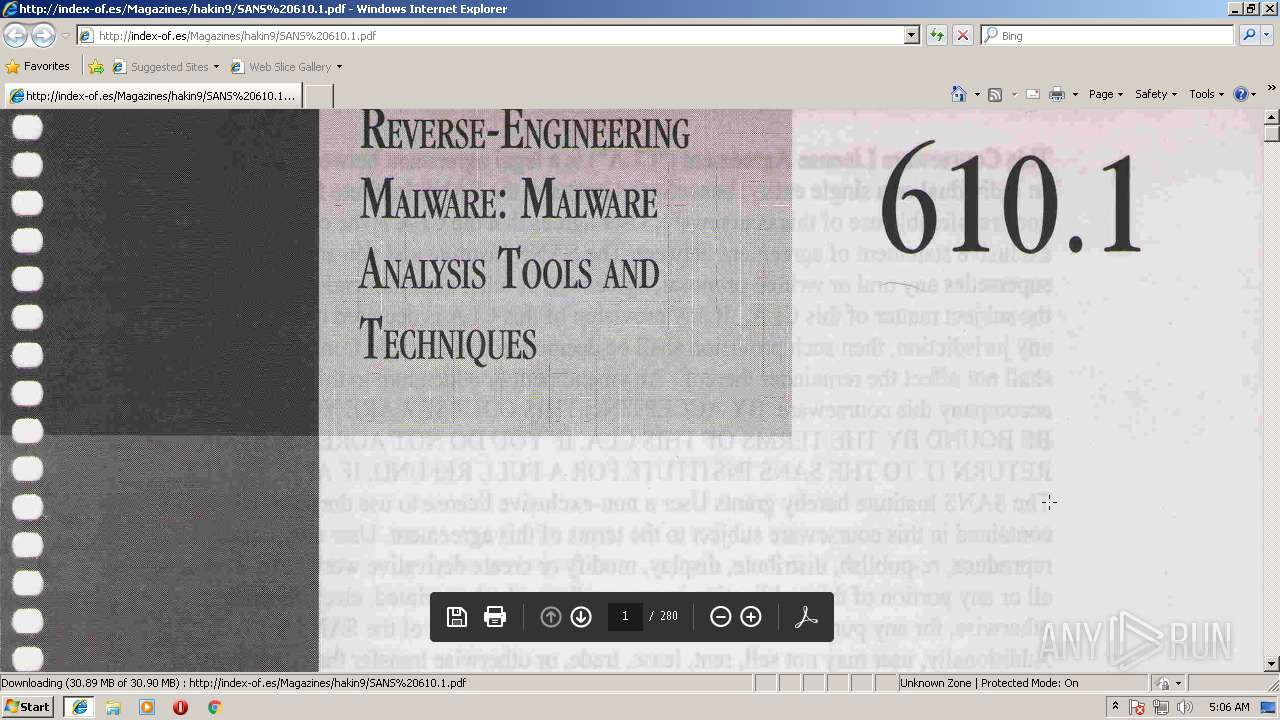Click the Print icon in command bar
Viewport: 1280px width, 720px height.
[x=1057, y=94]
